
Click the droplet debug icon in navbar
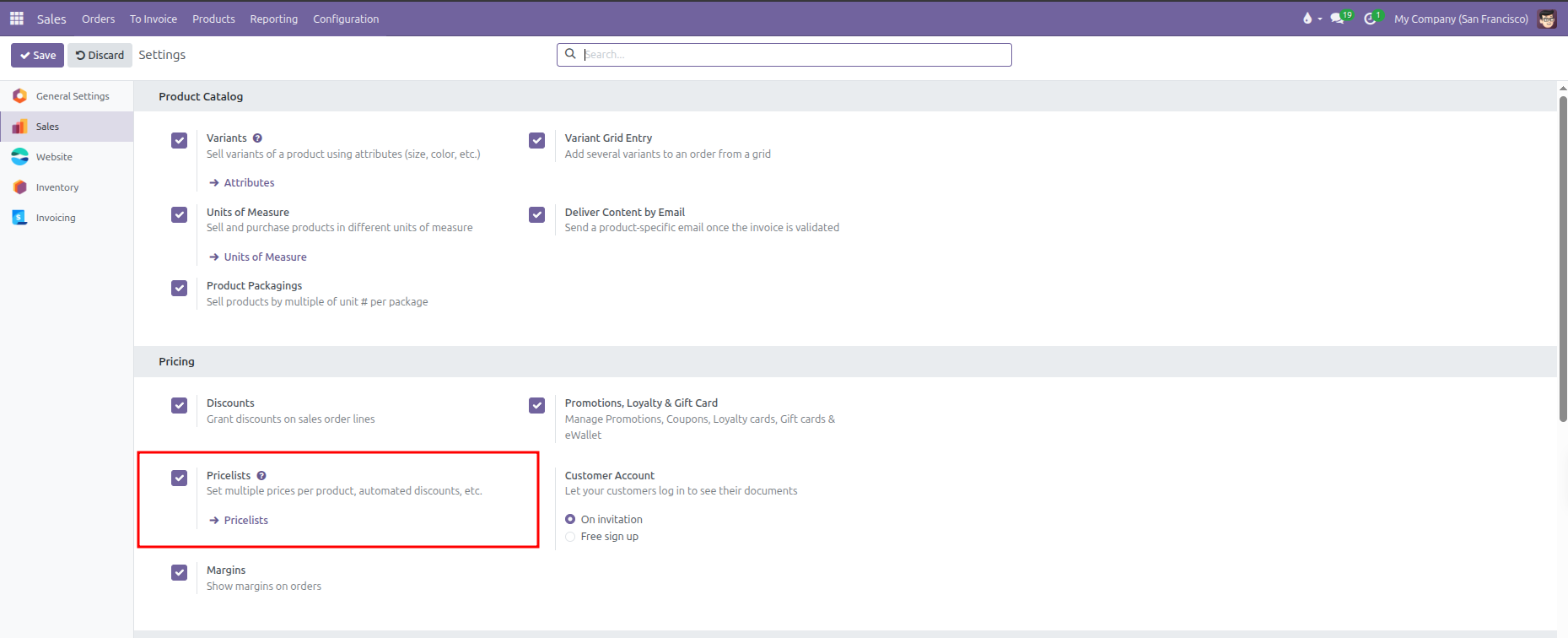(x=1307, y=19)
